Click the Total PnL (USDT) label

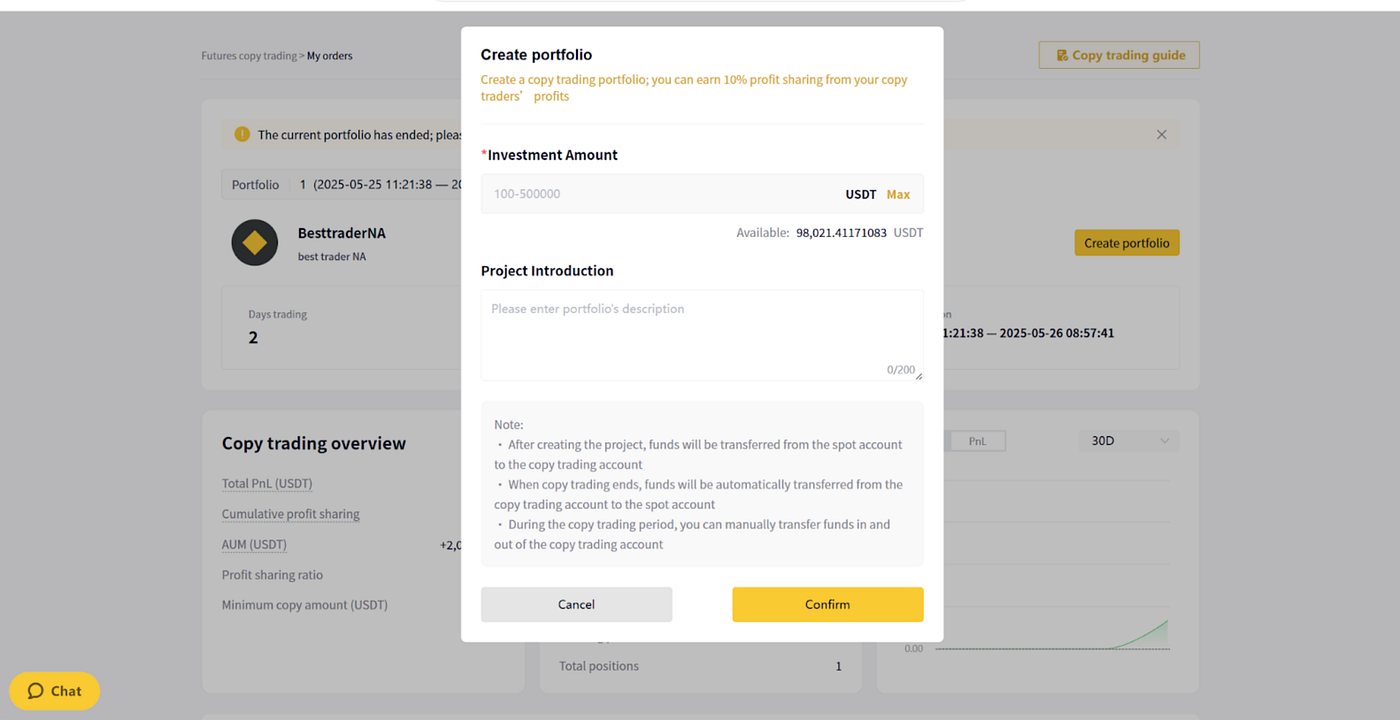(x=267, y=484)
